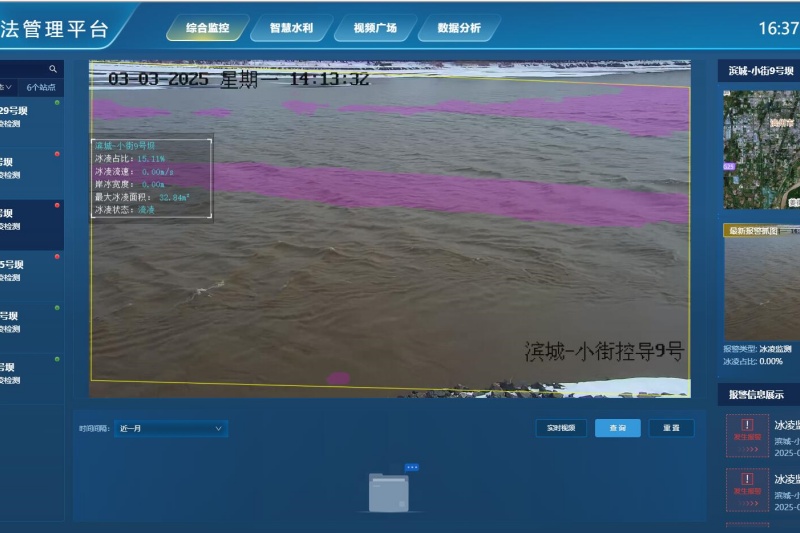Click the 重置 reset button
The image size is (800, 533).
pyautogui.click(x=671, y=428)
